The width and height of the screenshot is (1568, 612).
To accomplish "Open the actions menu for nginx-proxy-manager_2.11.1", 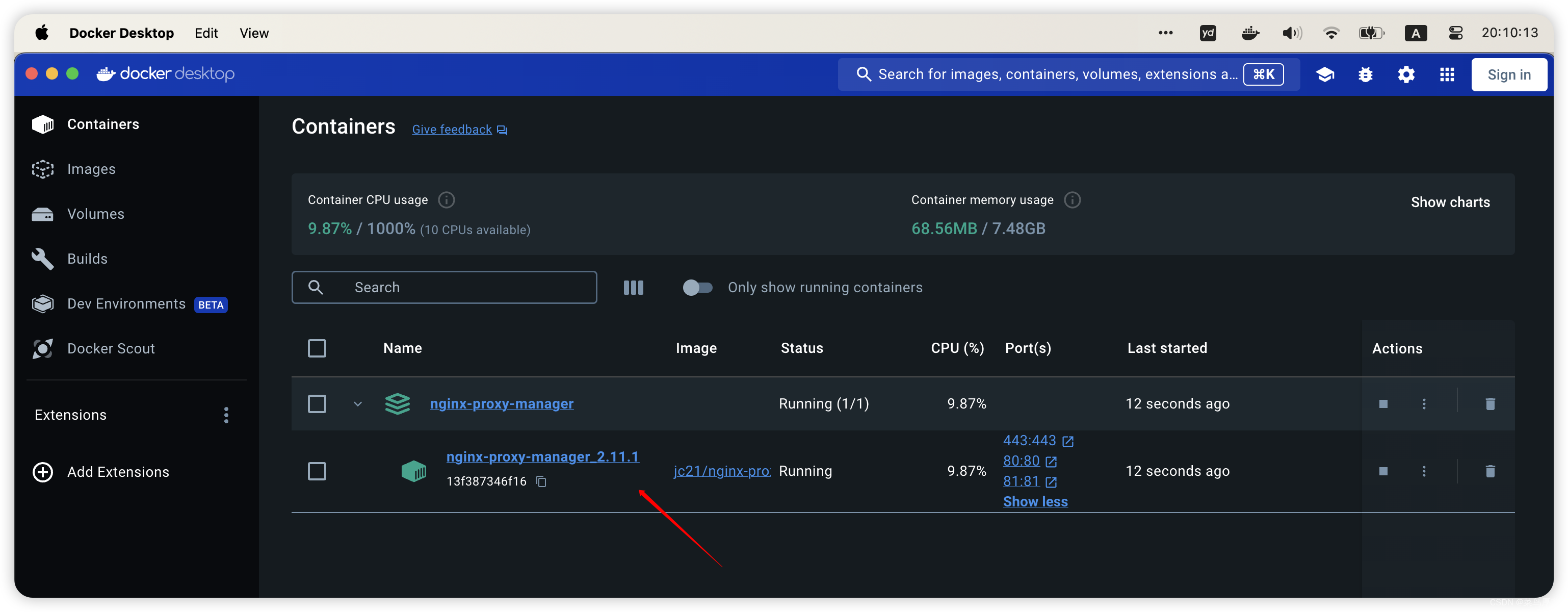I will (x=1424, y=471).
